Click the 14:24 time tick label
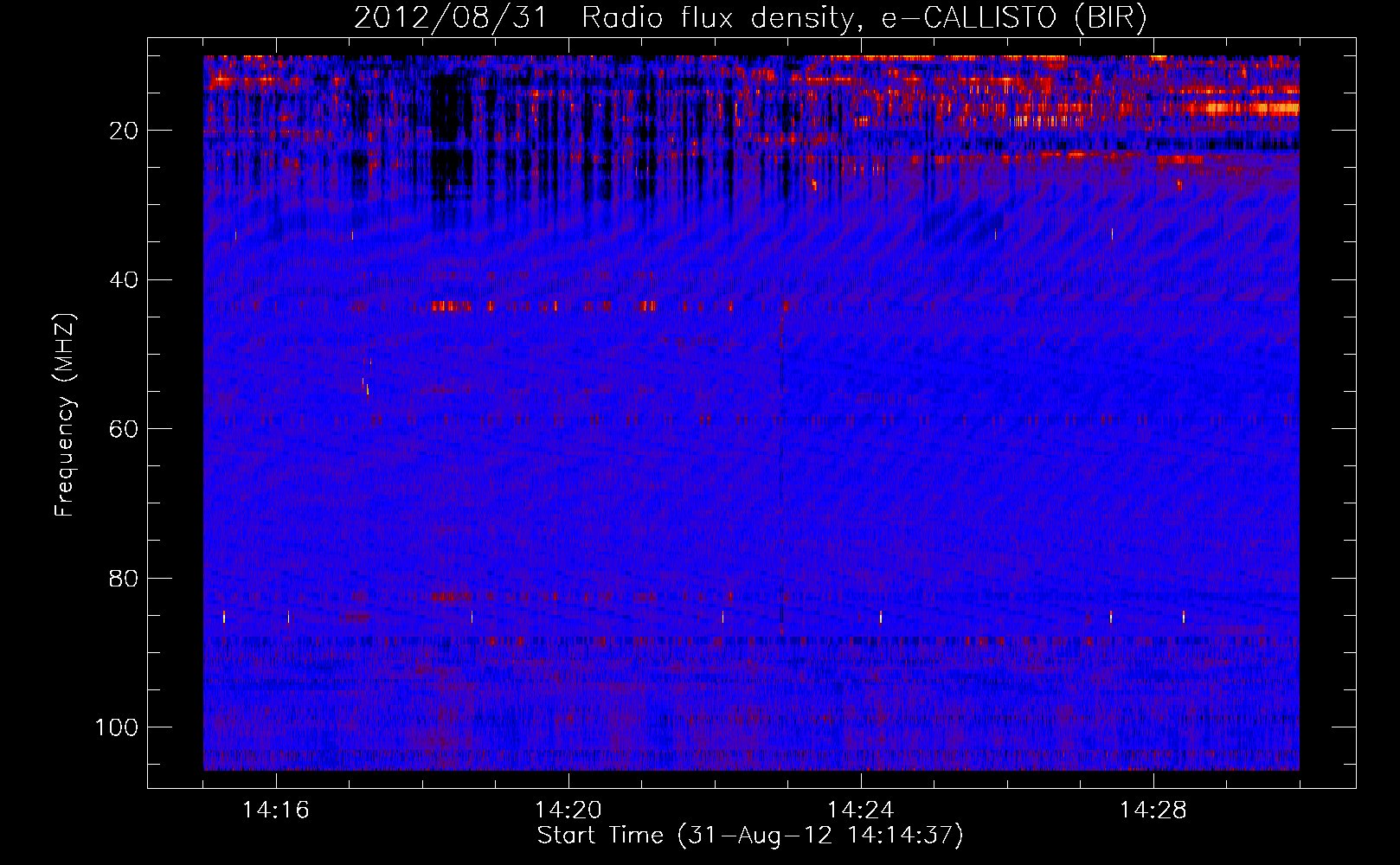 pos(860,811)
